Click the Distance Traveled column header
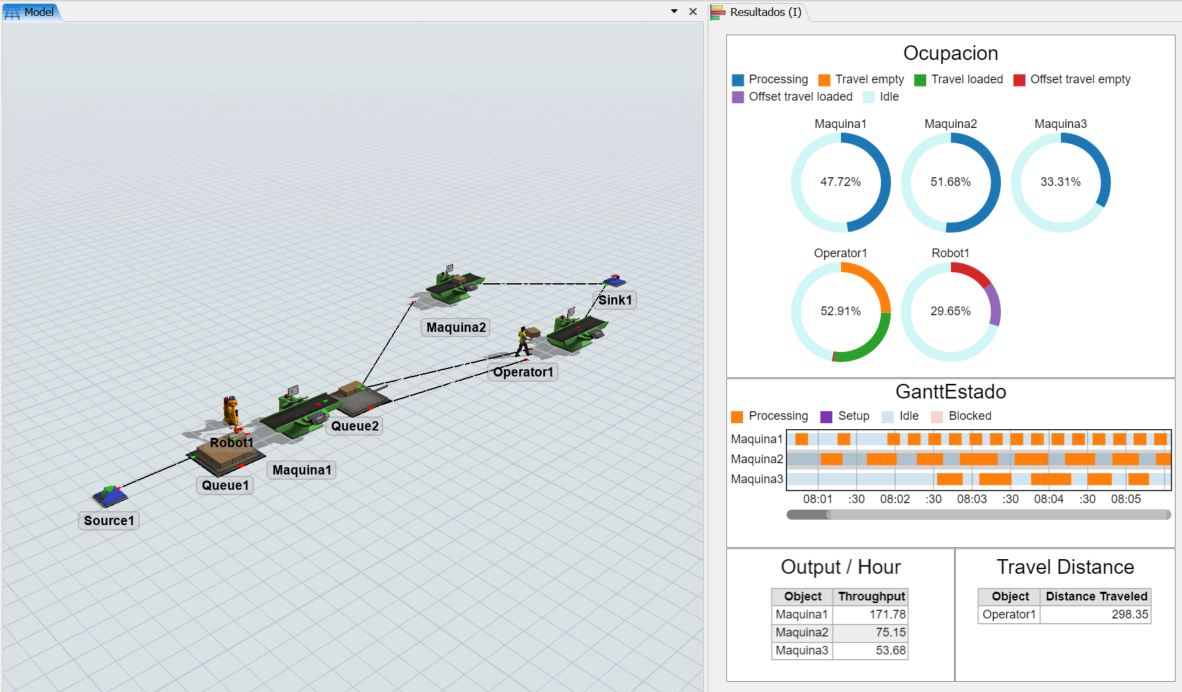 pos(1096,596)
